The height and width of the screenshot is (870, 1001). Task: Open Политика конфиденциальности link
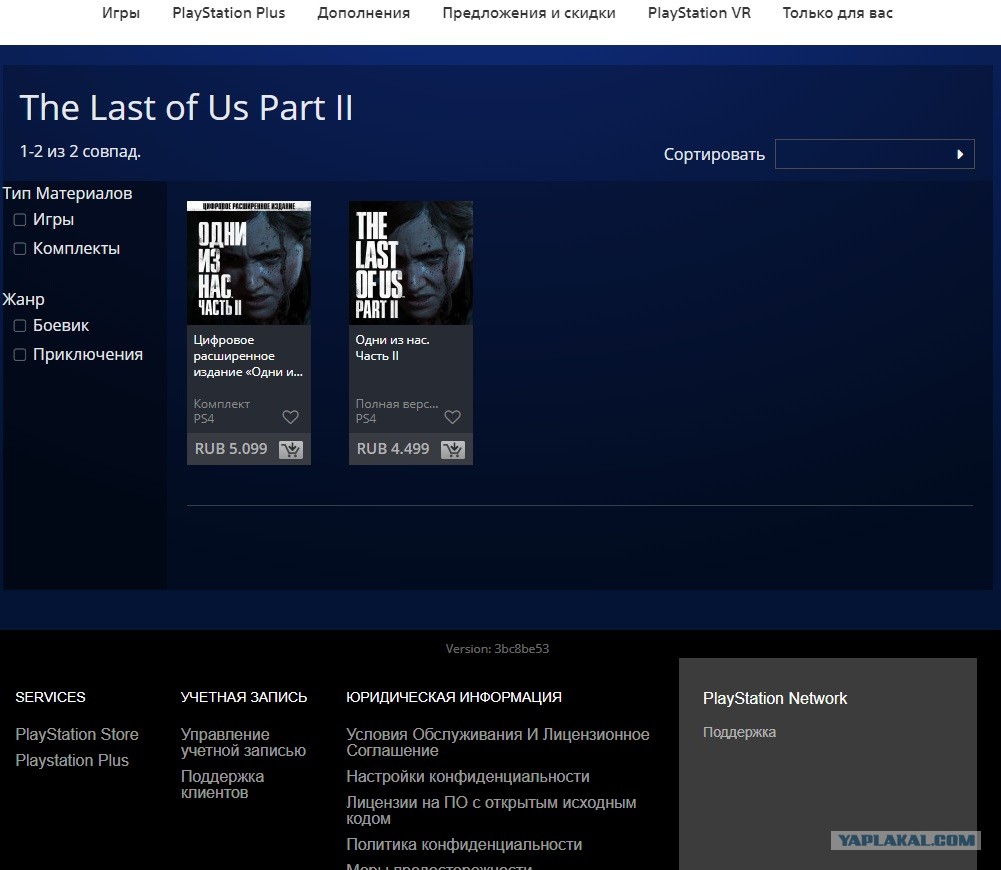click(464, 844)
